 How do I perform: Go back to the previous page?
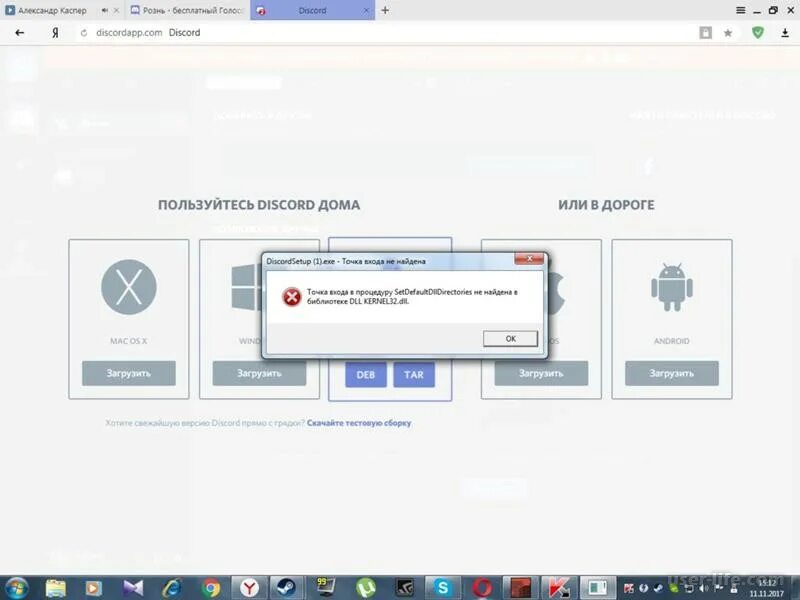pos(19,33)
